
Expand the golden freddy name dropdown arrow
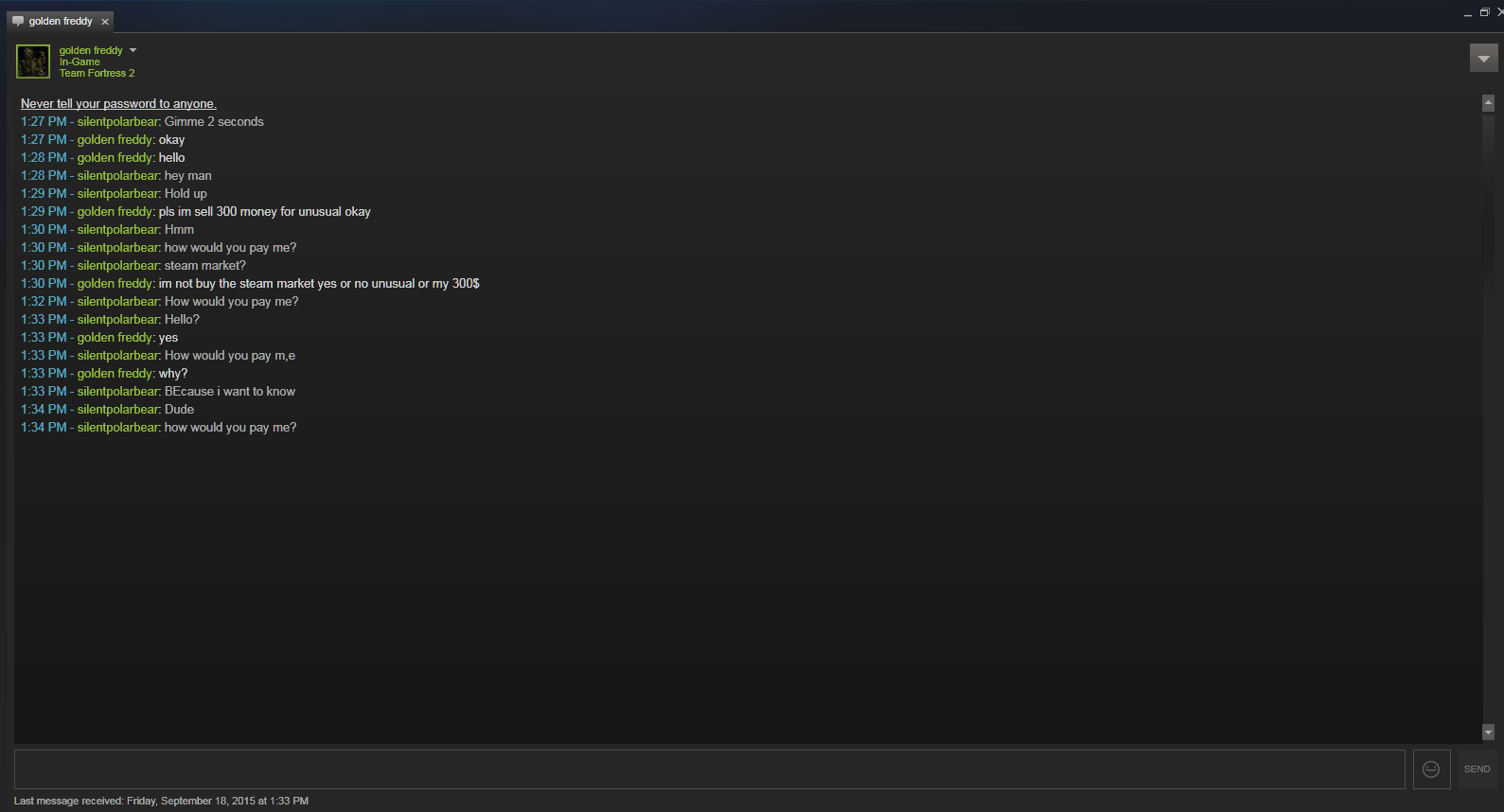click(x=133, y=50)
